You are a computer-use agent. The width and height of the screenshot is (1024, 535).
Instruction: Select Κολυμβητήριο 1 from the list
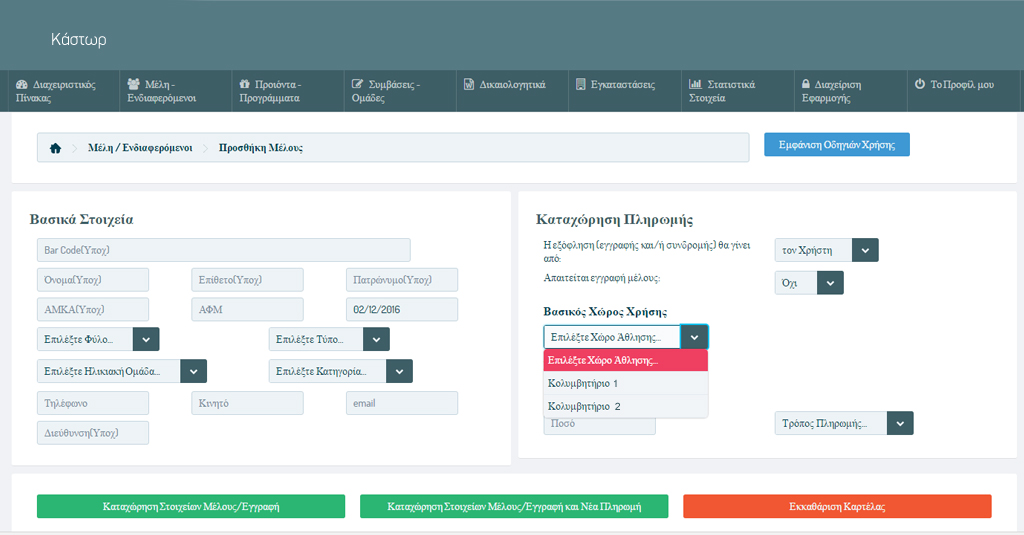[x=625, y=383]
